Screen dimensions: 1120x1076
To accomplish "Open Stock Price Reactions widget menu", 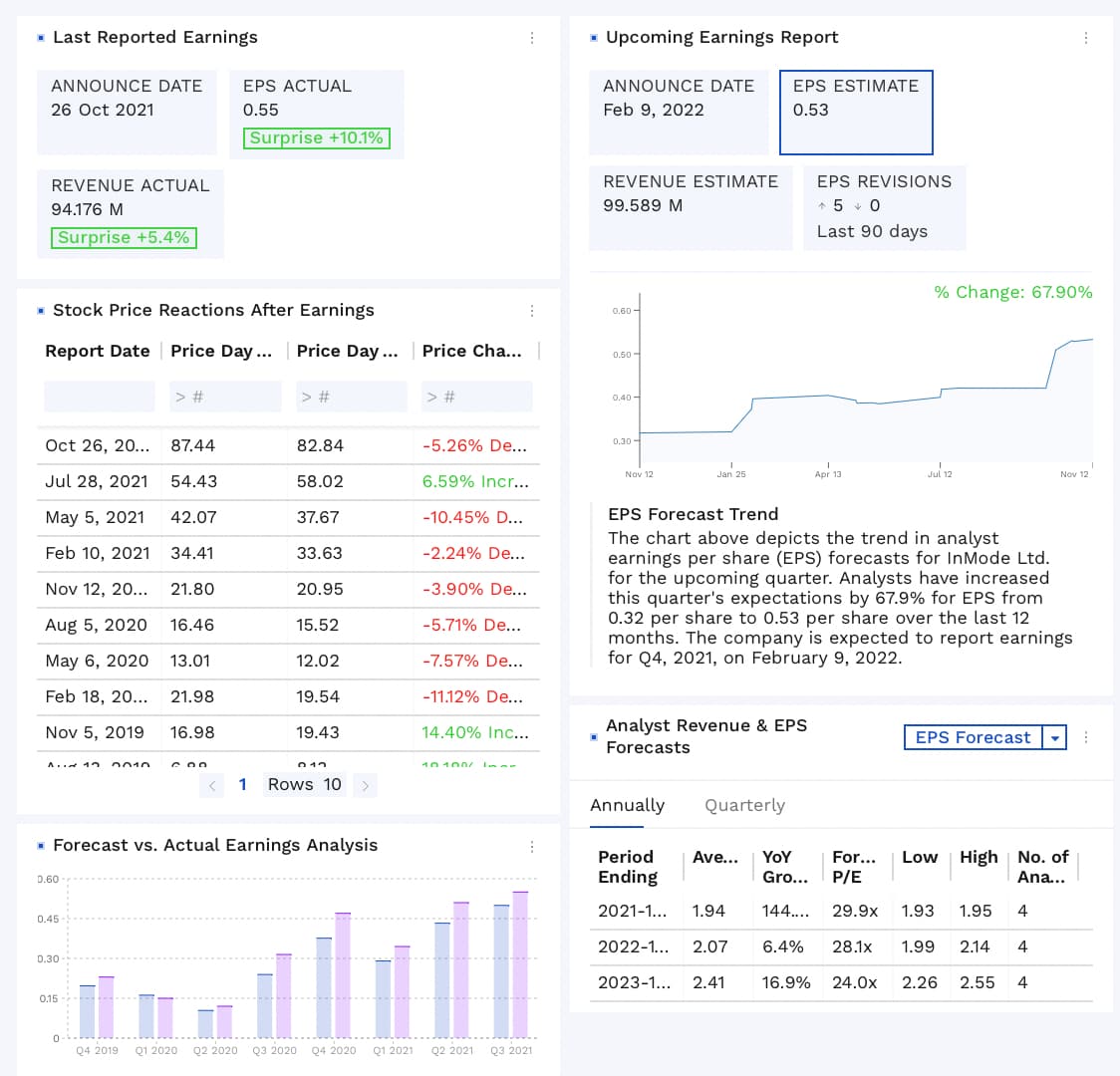I will click(x=532, y=311).
